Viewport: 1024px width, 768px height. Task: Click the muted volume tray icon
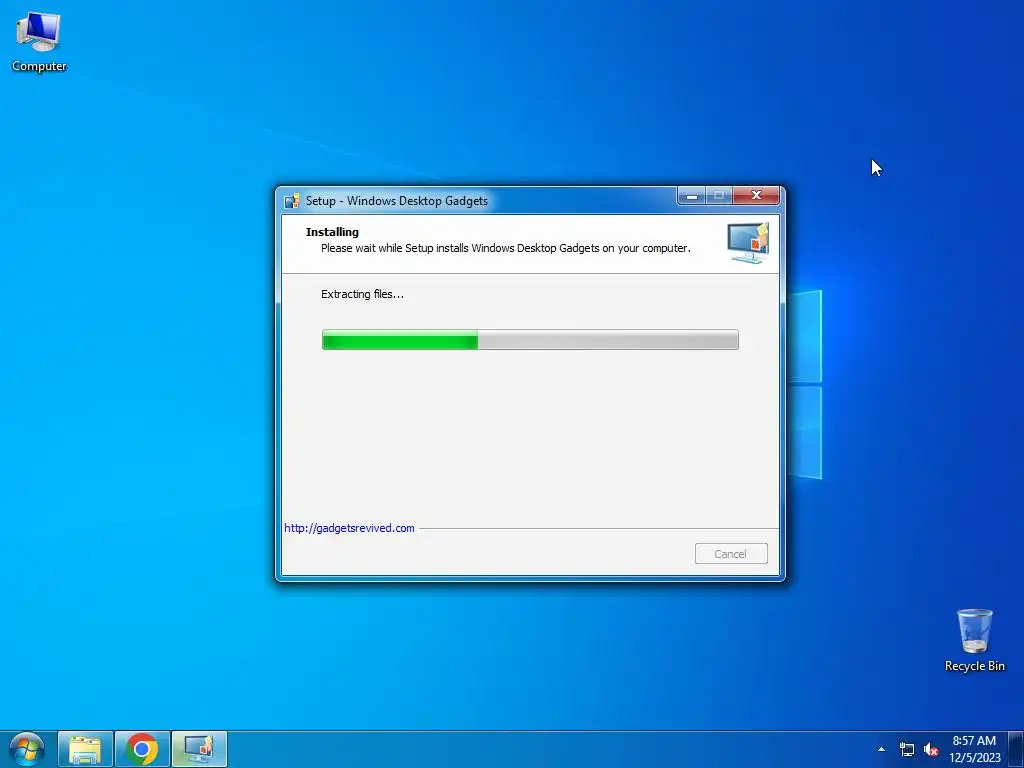click(x=931, y=749)
